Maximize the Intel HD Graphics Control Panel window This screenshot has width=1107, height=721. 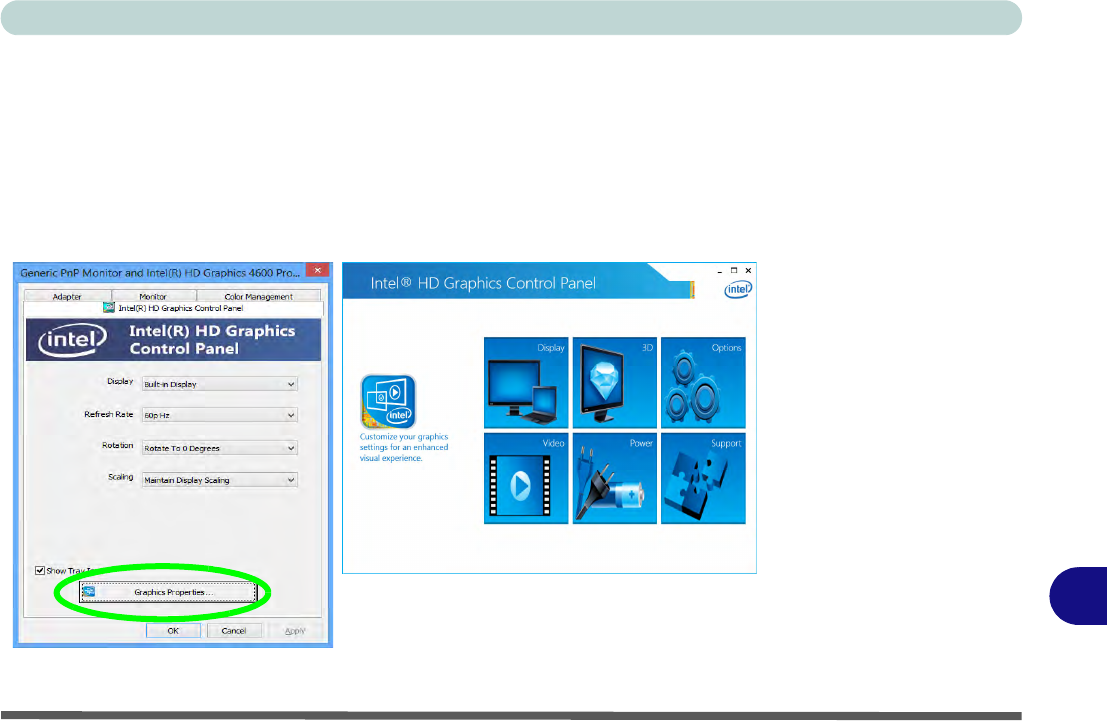[734, 270]
